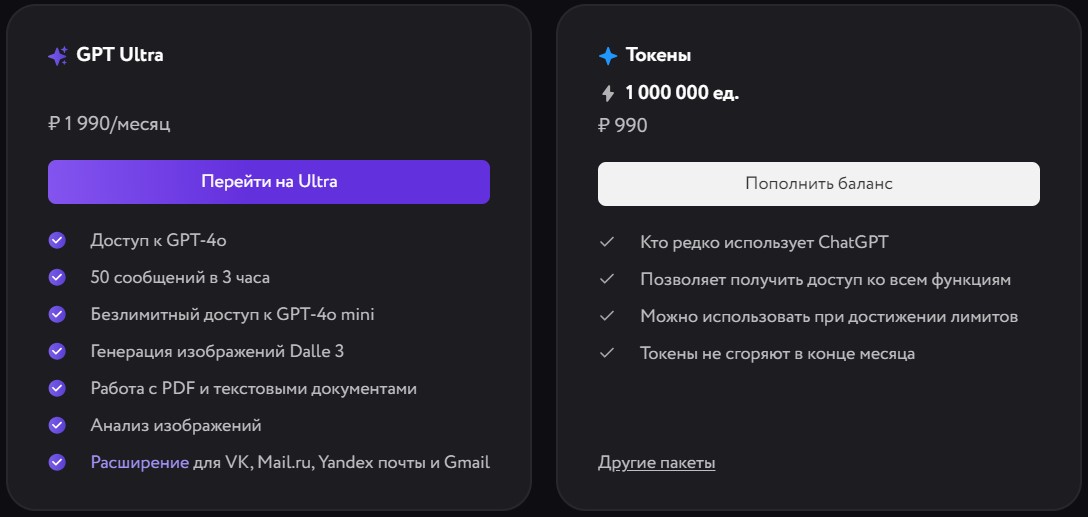Open the Другие пакеты link
The image size is (1088, 517).
click(x=656, y=462)
